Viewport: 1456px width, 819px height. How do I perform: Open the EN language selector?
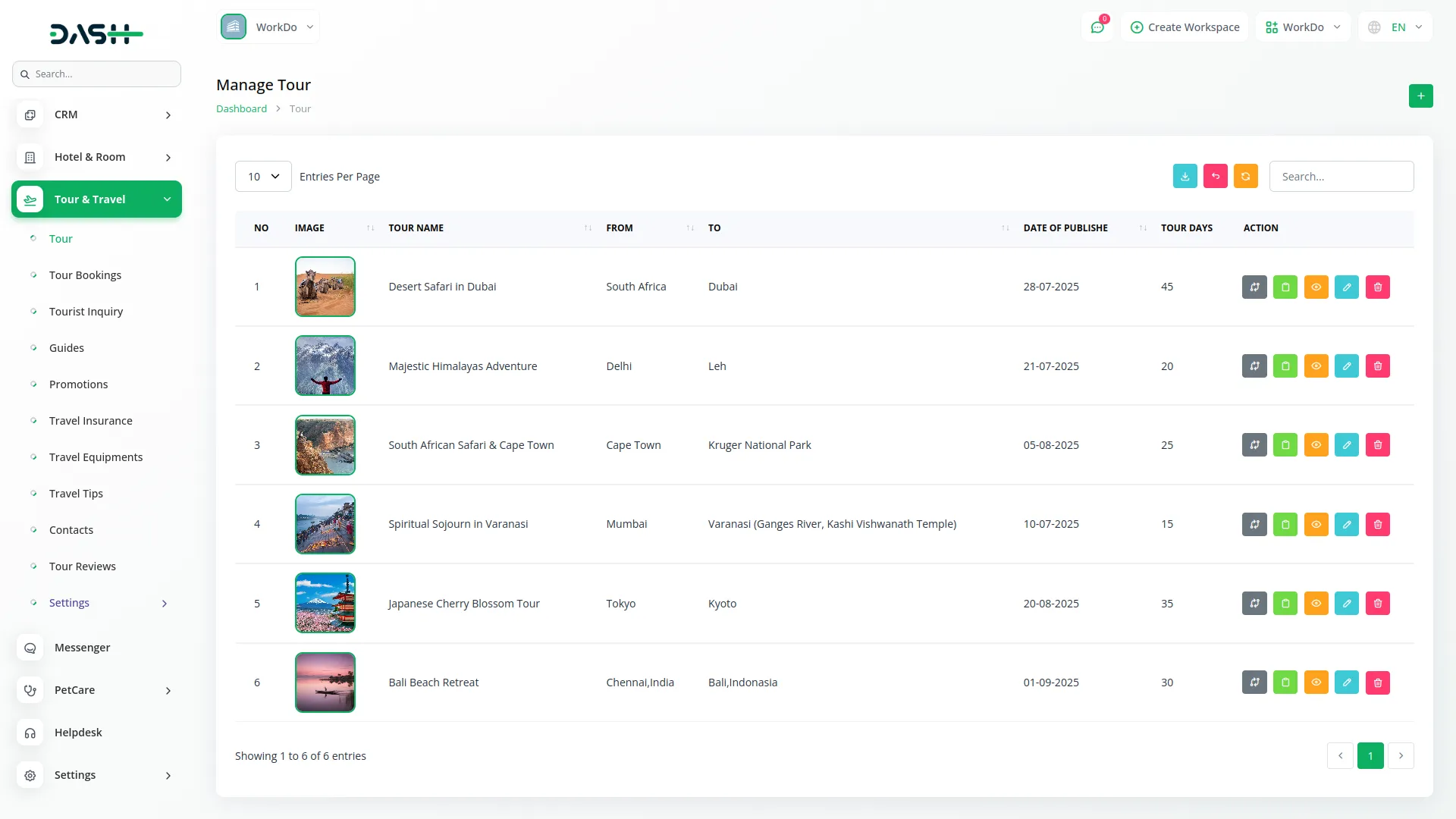tap(1395, 27)
